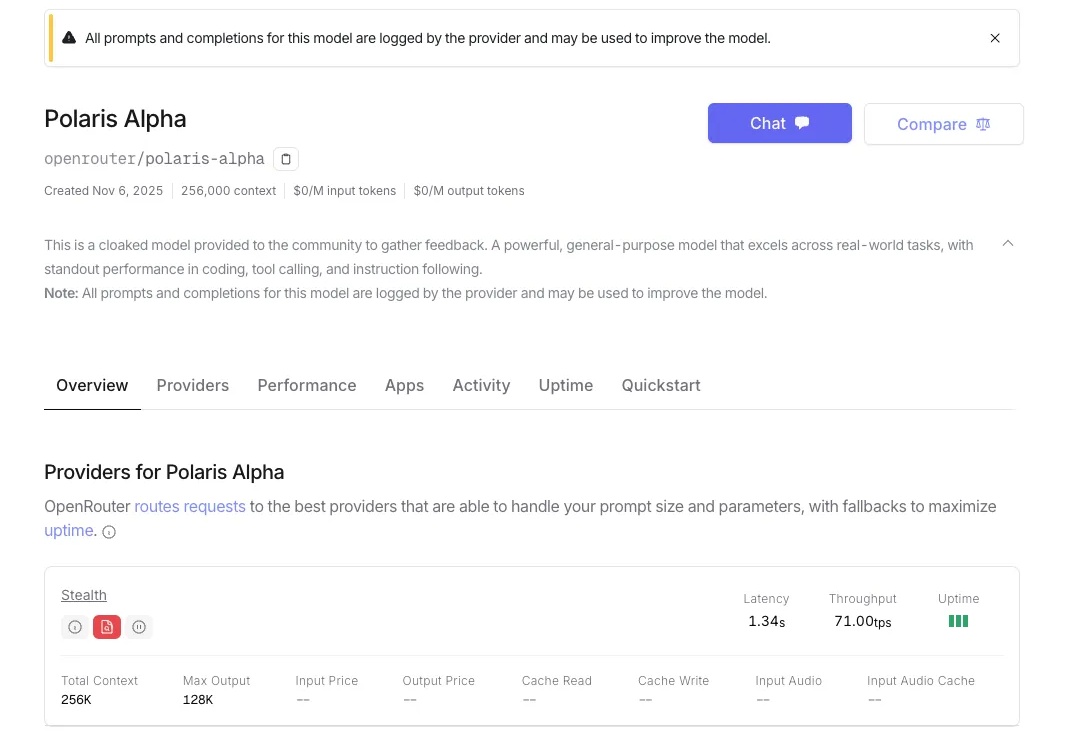Viewport: 1071px width, 738px height.
Task: Click the Compare button
Action: pos(943,124)
